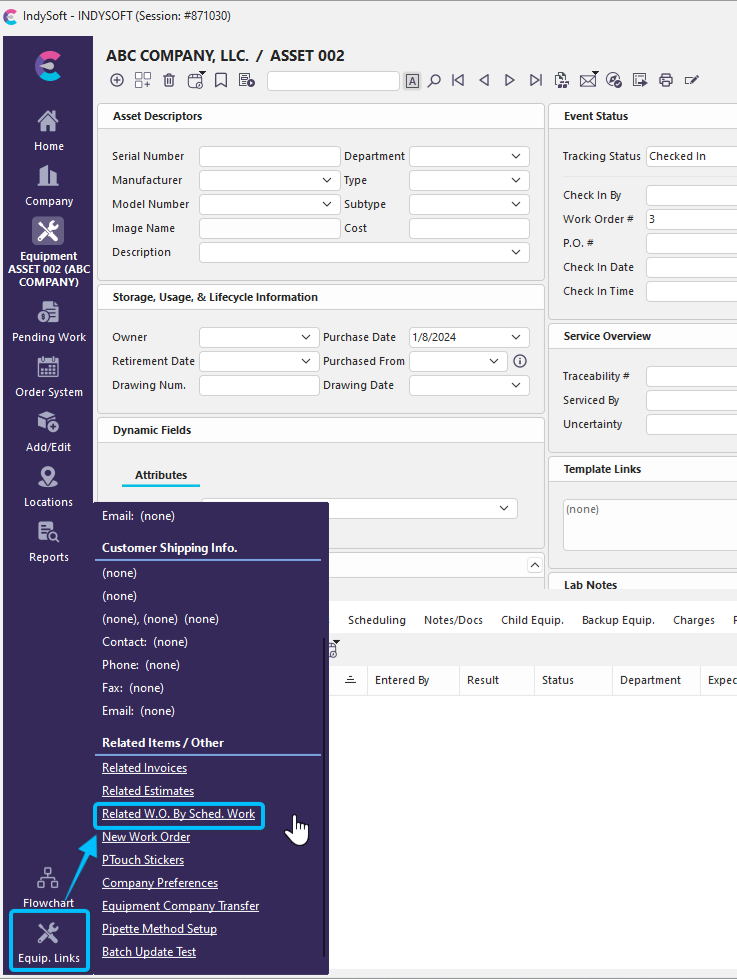Click the printer icon in the toolbar
The height and width of the screenshot is (979, 737).
tap(666, 81)
